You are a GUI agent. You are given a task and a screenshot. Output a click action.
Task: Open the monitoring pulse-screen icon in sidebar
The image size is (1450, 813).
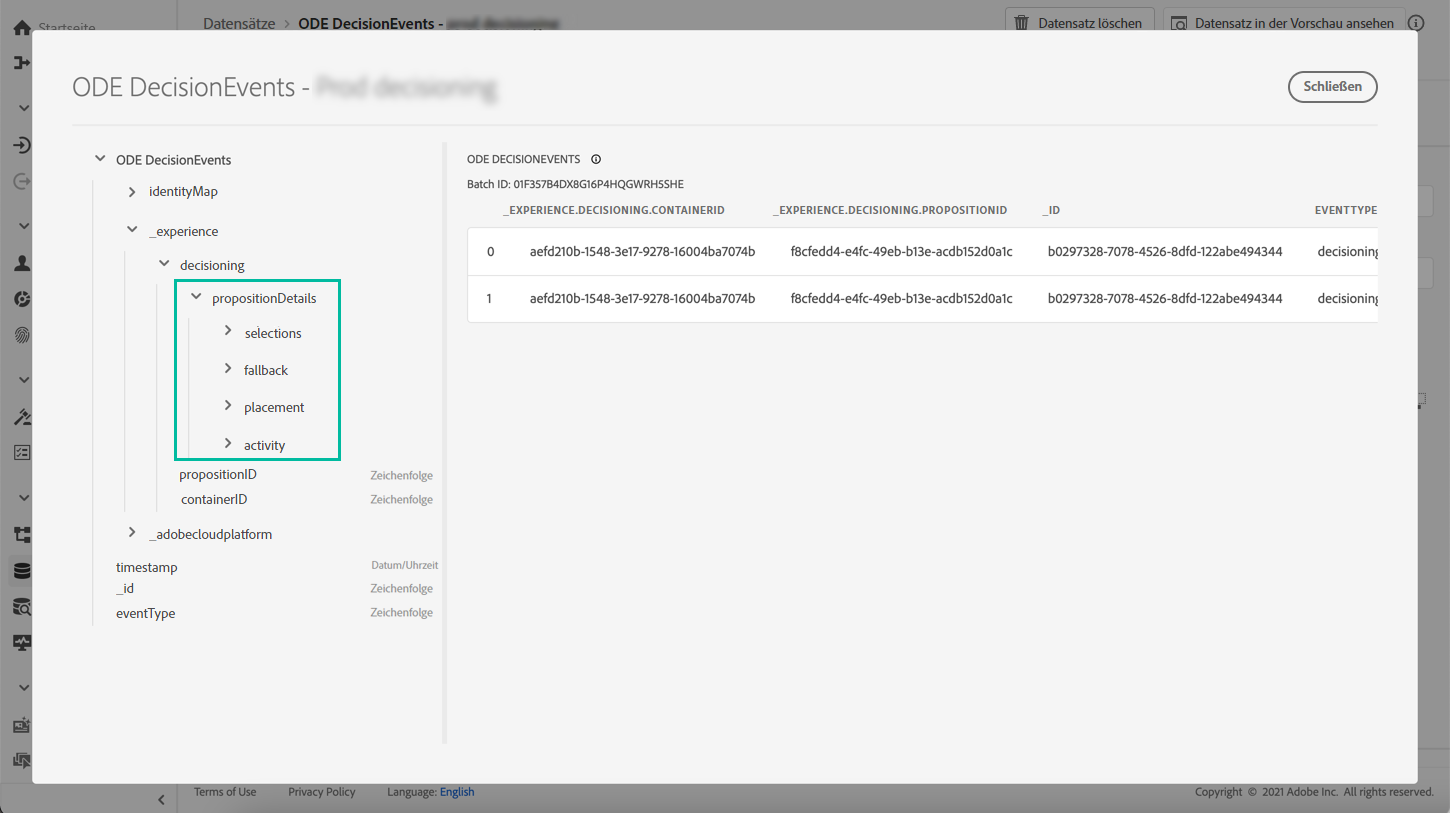tap(21, 642)
